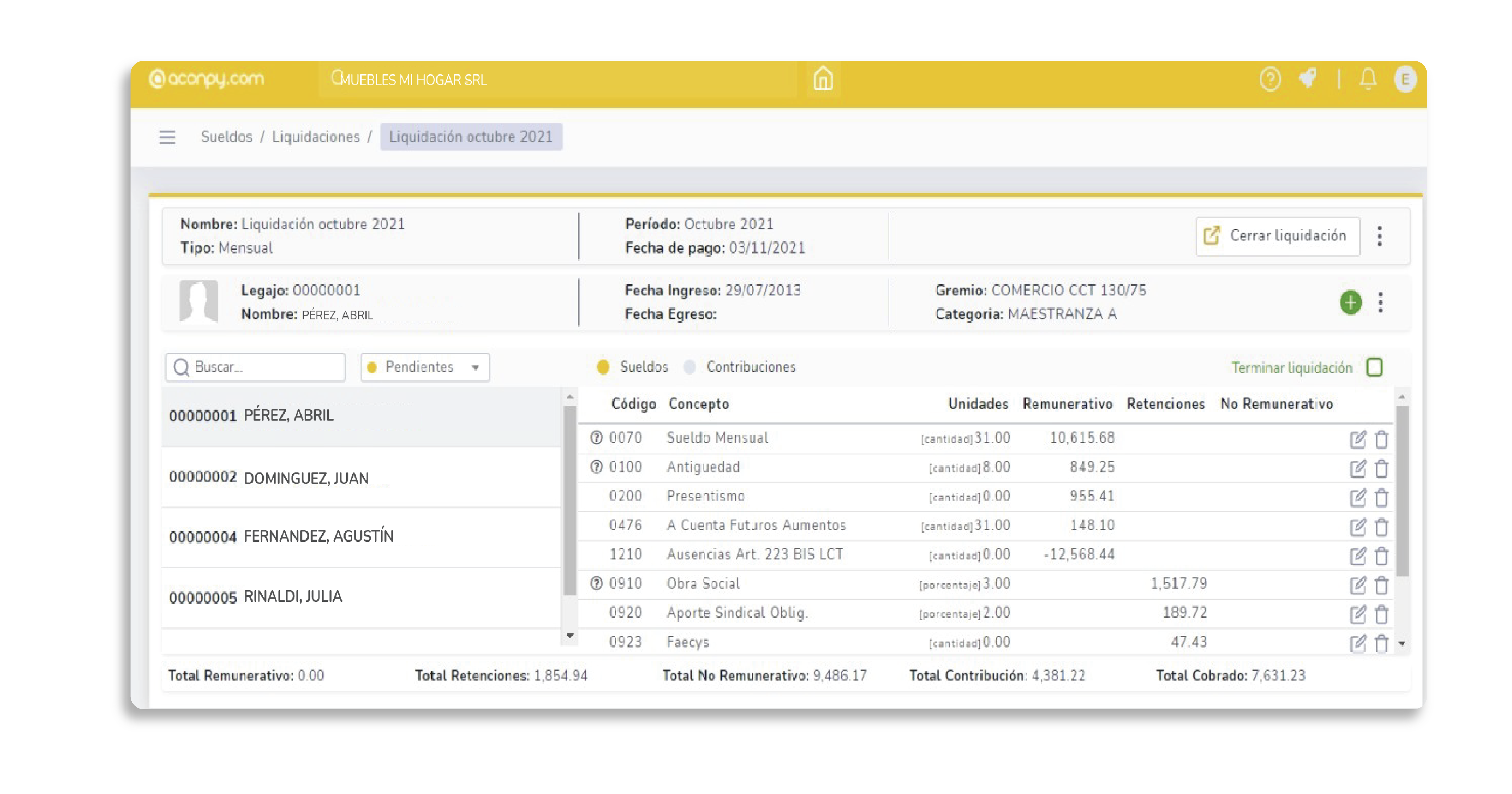Show help for code 0910 Obra Social
The height and width of the screenshot is (794, 1512).
596,583
